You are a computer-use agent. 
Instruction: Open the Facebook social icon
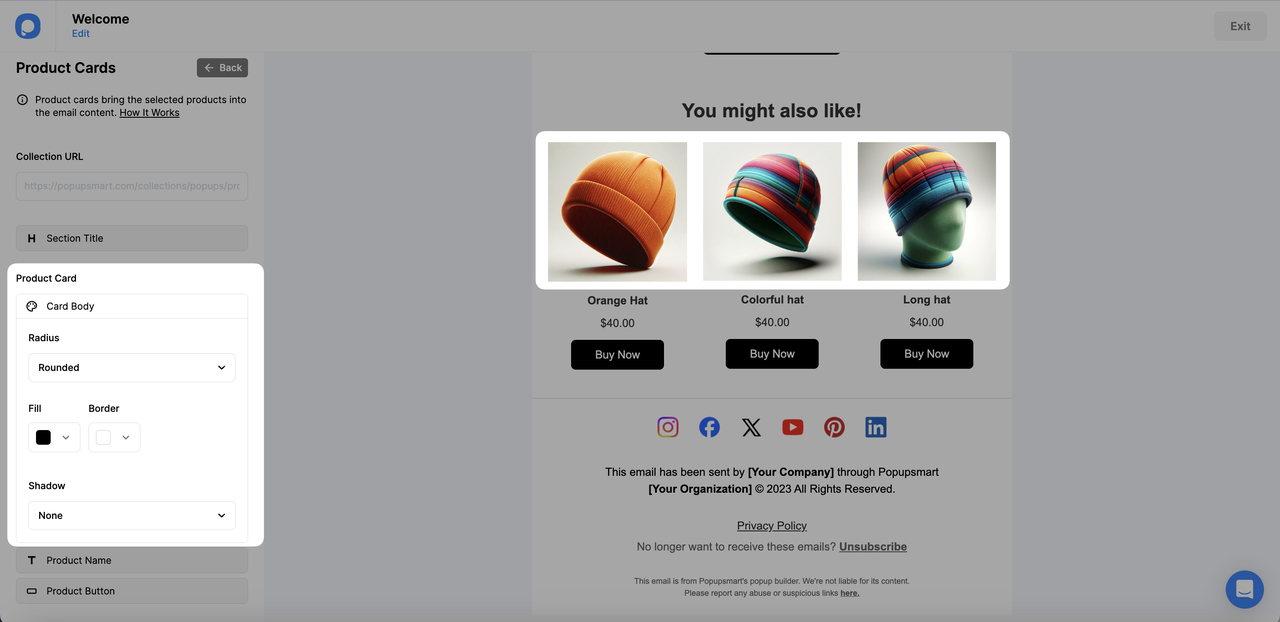click(709, 427)
